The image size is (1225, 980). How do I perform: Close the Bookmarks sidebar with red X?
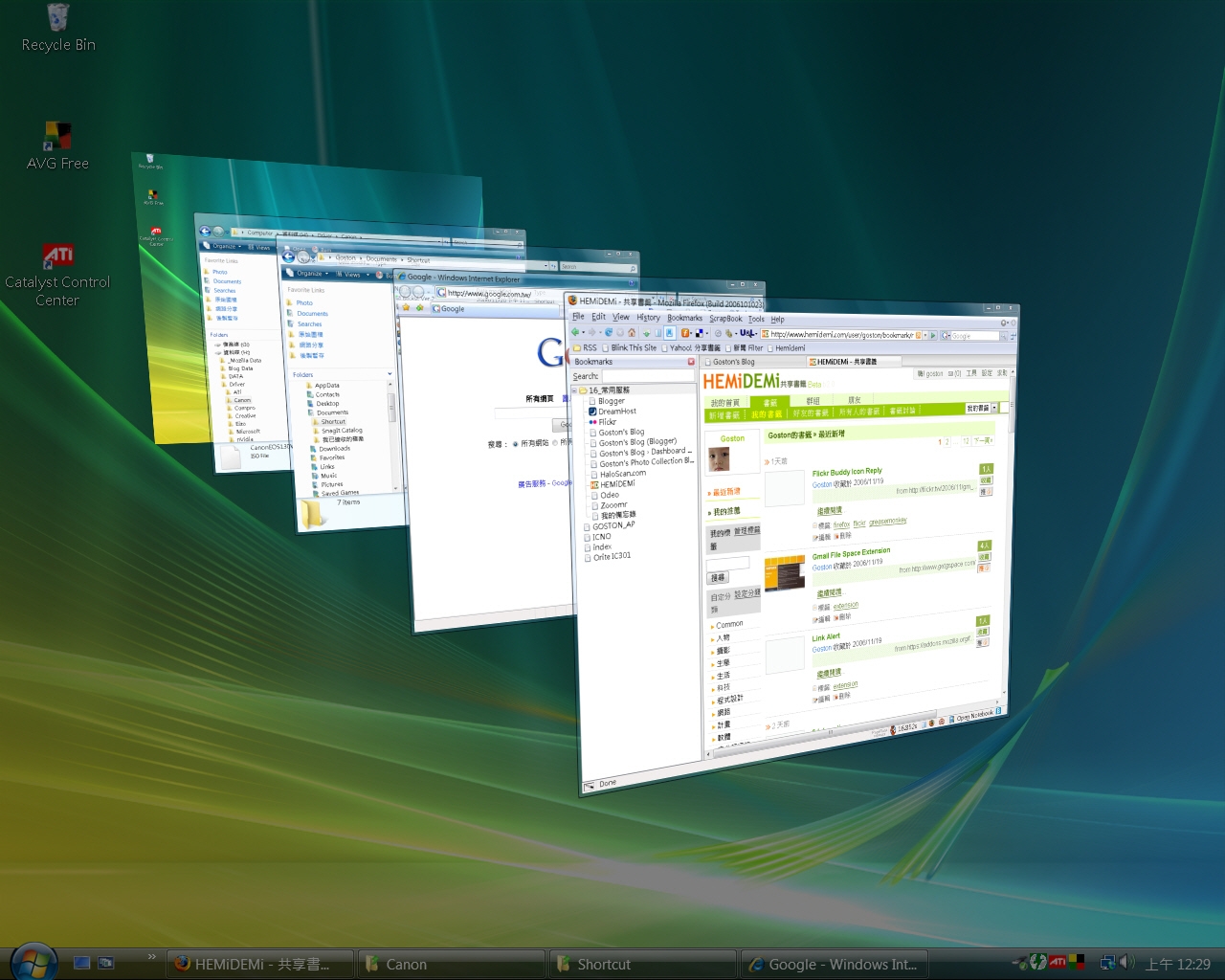pyautogui.click(x=691, y=362)
